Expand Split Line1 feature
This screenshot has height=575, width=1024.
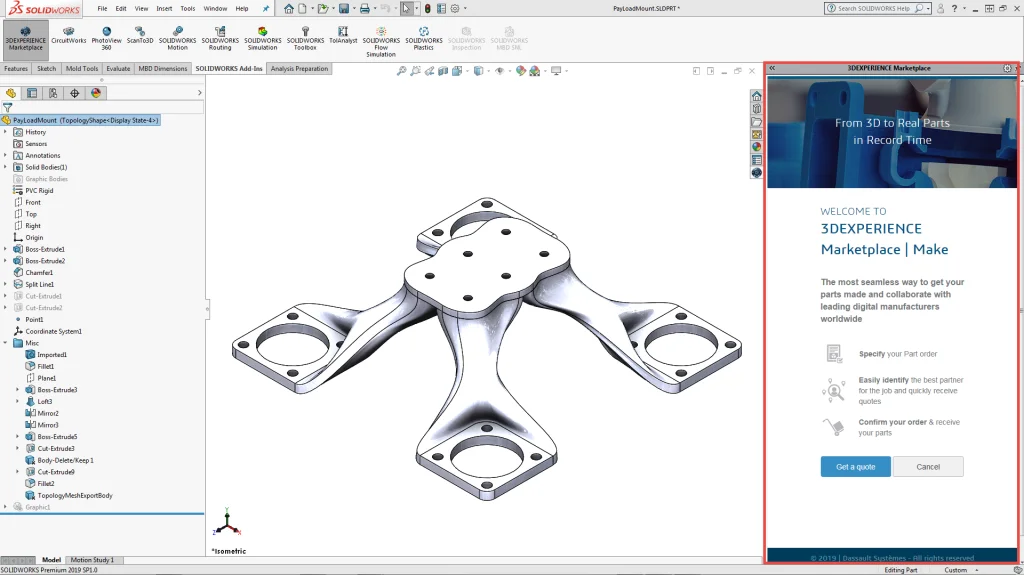(6, 284)
